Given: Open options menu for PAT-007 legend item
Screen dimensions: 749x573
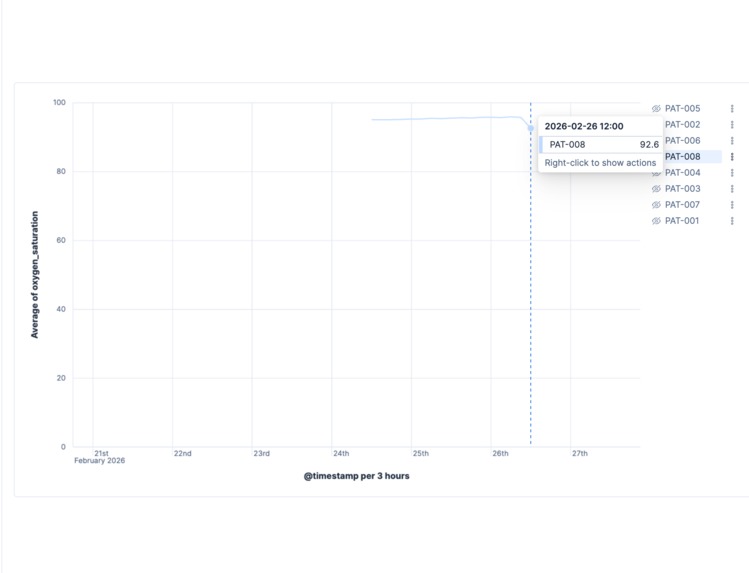Looking at the screenshot, I should pyautogui.click(x=732, y=205).
